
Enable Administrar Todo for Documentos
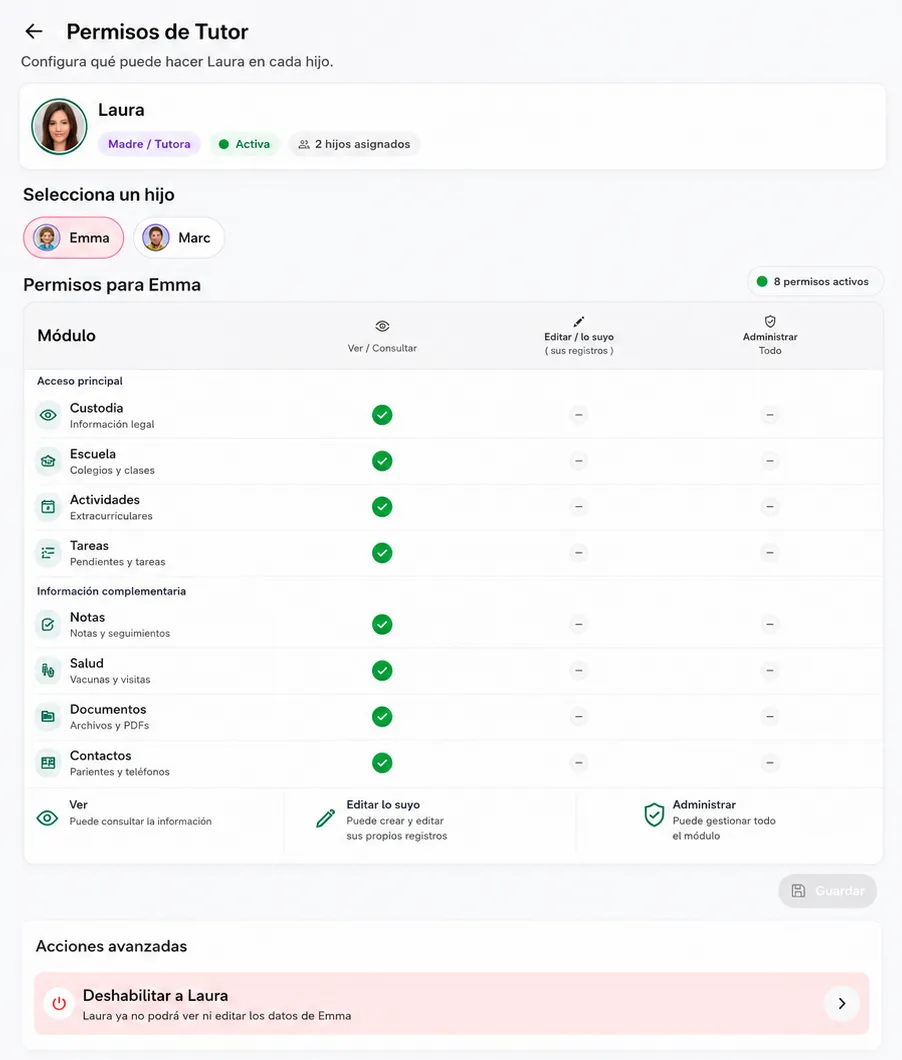(769, 717)
